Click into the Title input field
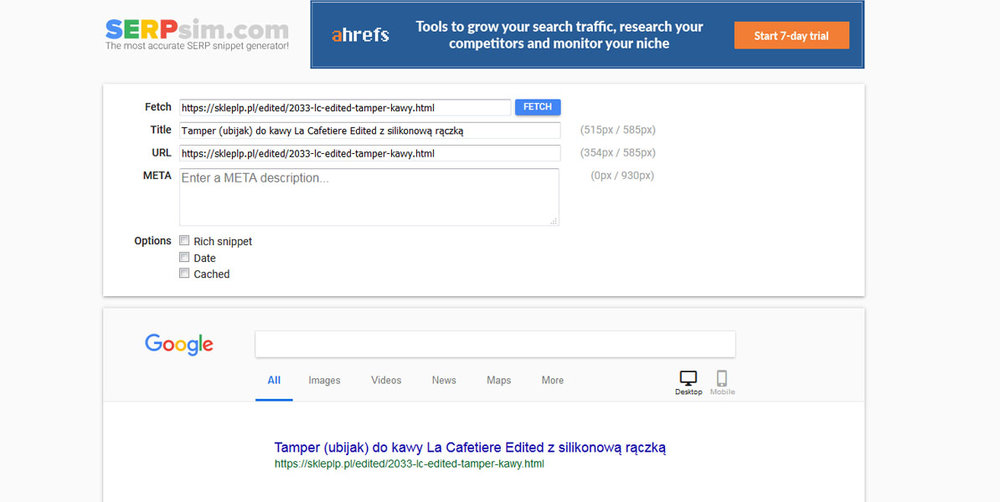 (370, 131)
